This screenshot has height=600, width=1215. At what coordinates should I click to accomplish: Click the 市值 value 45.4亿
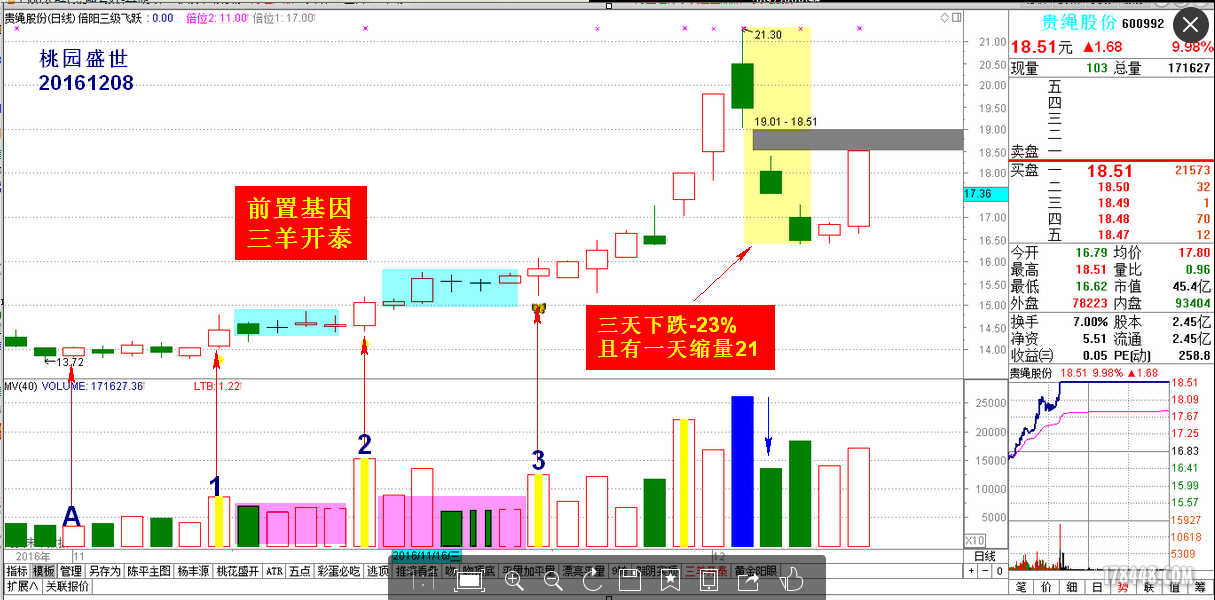pyautogui.click(x=1193, y=287)
